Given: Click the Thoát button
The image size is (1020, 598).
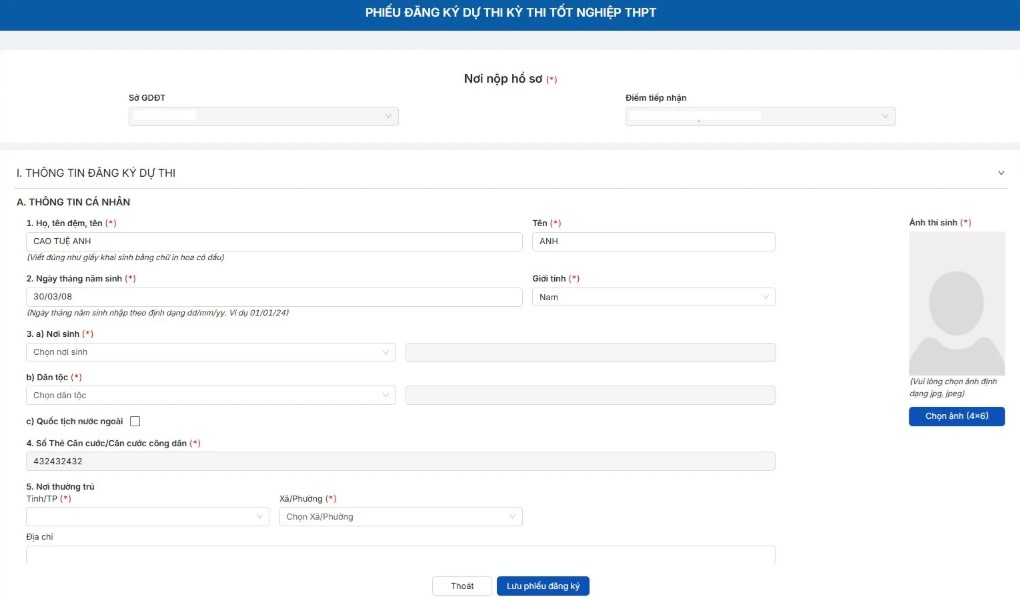Looking at the screenshot, I should tap(462, 586).
